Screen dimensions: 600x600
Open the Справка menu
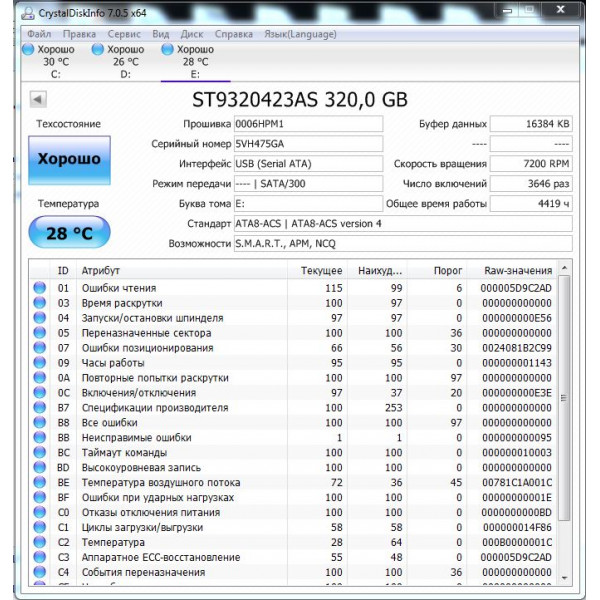point(234,34)
